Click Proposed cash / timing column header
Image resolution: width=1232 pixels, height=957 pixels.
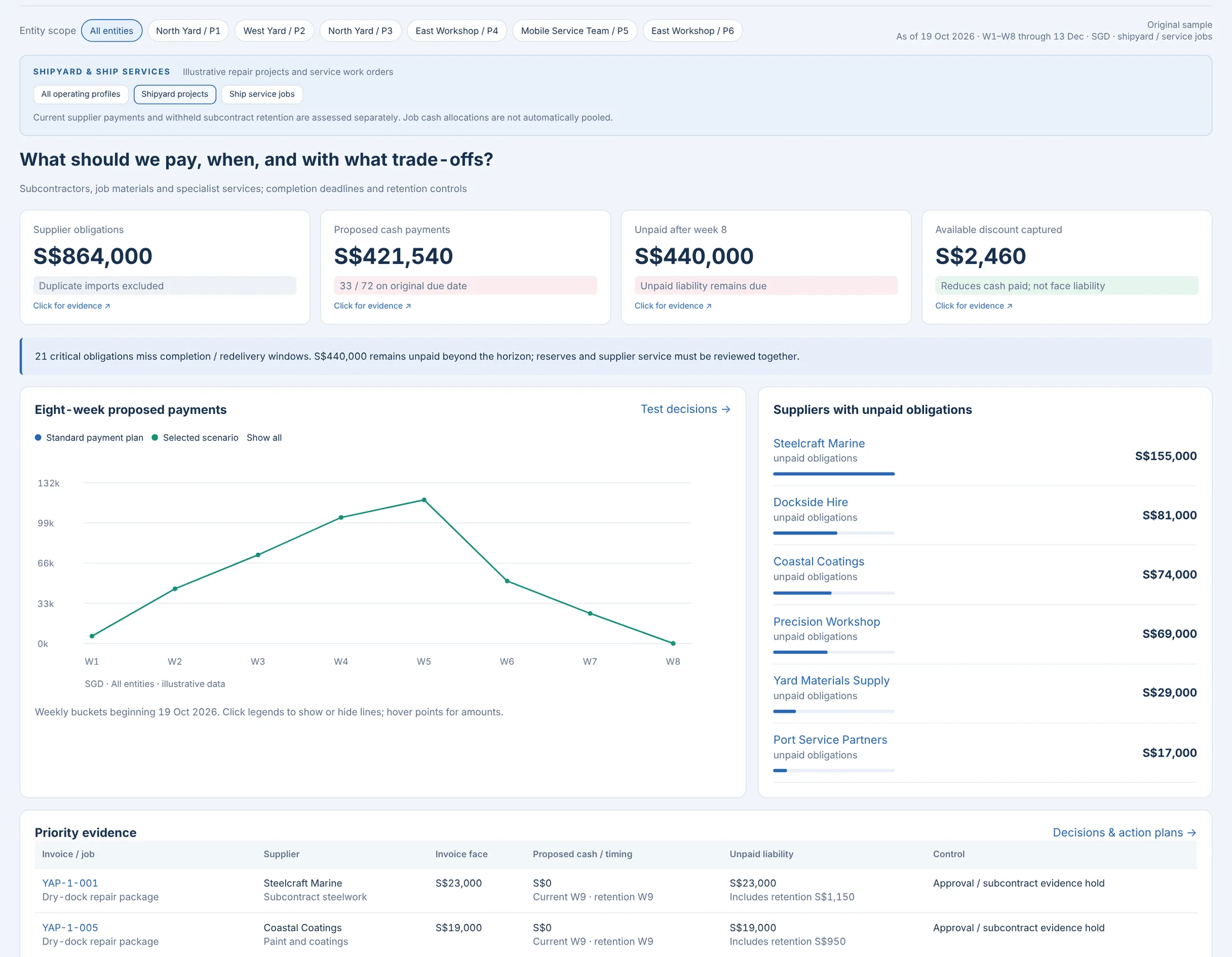[x=582, y=854]
